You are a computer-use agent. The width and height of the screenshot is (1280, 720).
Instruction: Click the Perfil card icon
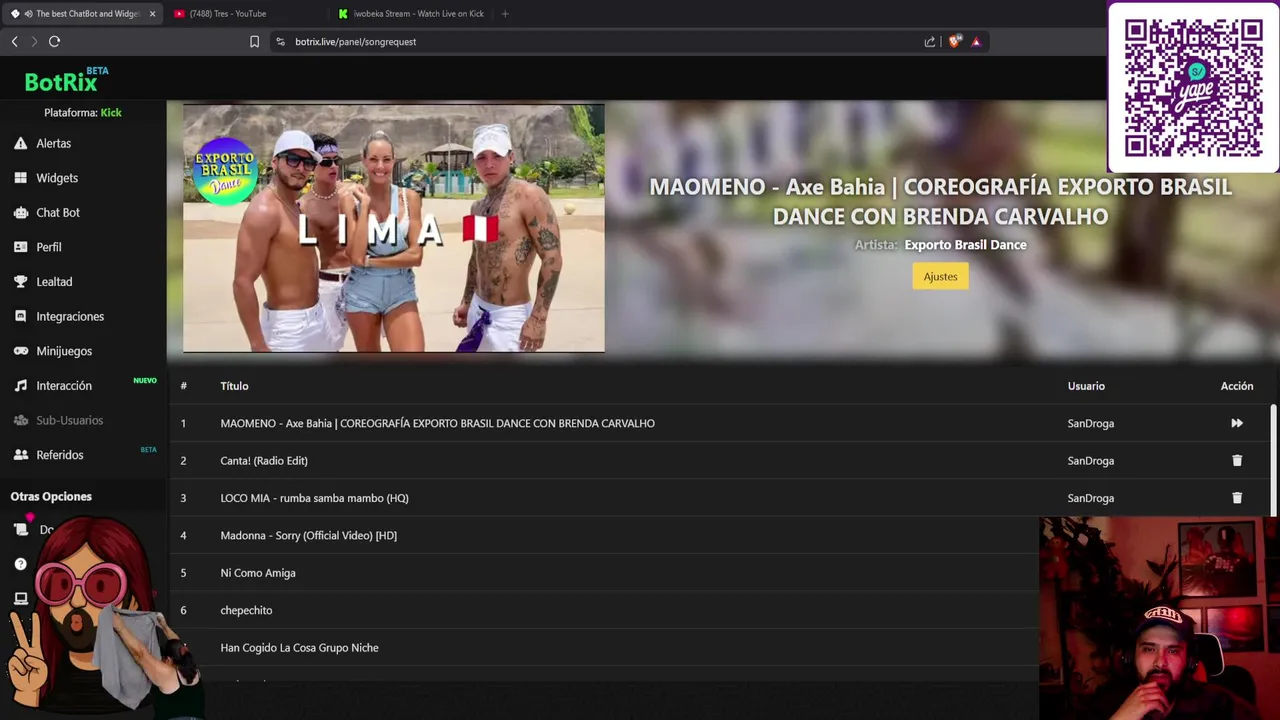click(x=20, y=247)
